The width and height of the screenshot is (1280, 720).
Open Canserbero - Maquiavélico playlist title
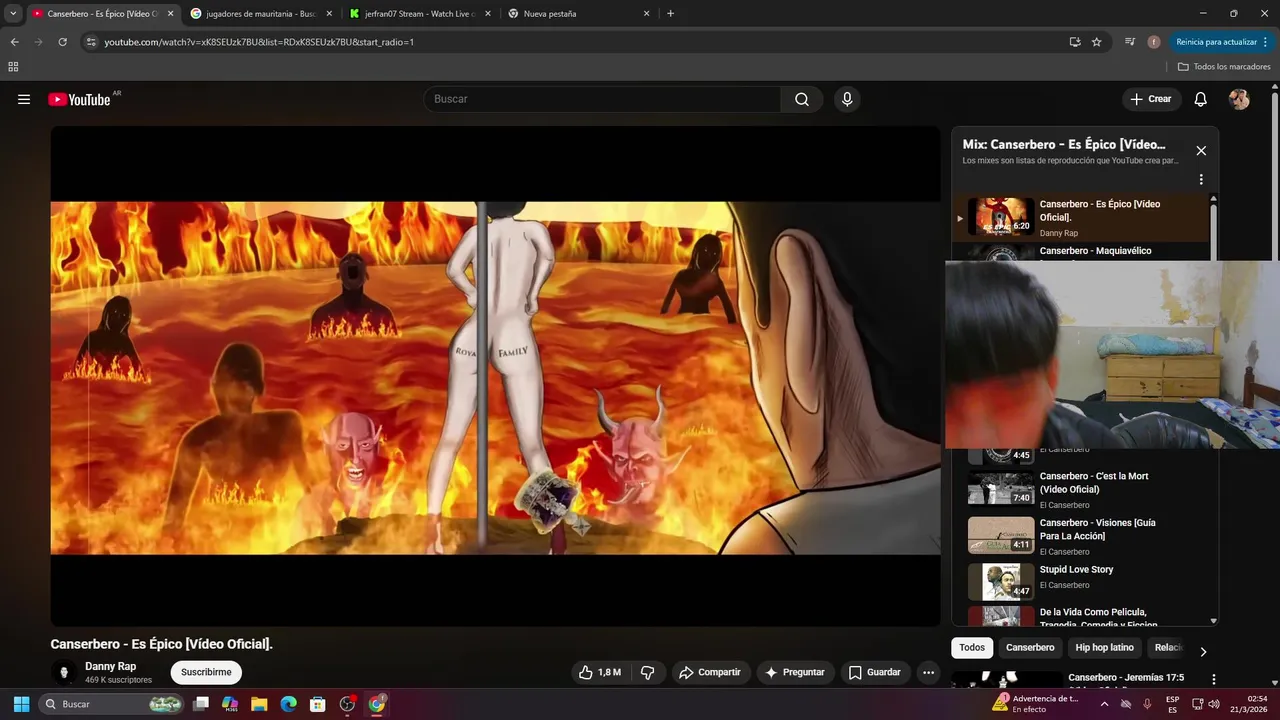tap(1095, 251)
